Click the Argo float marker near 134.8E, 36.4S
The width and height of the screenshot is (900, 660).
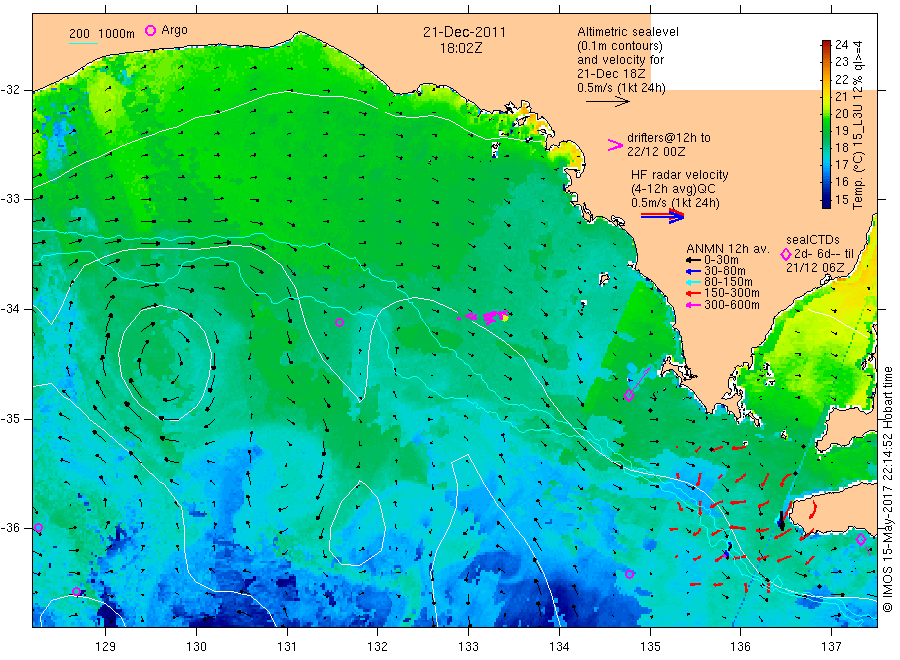(x=629, y=574)
